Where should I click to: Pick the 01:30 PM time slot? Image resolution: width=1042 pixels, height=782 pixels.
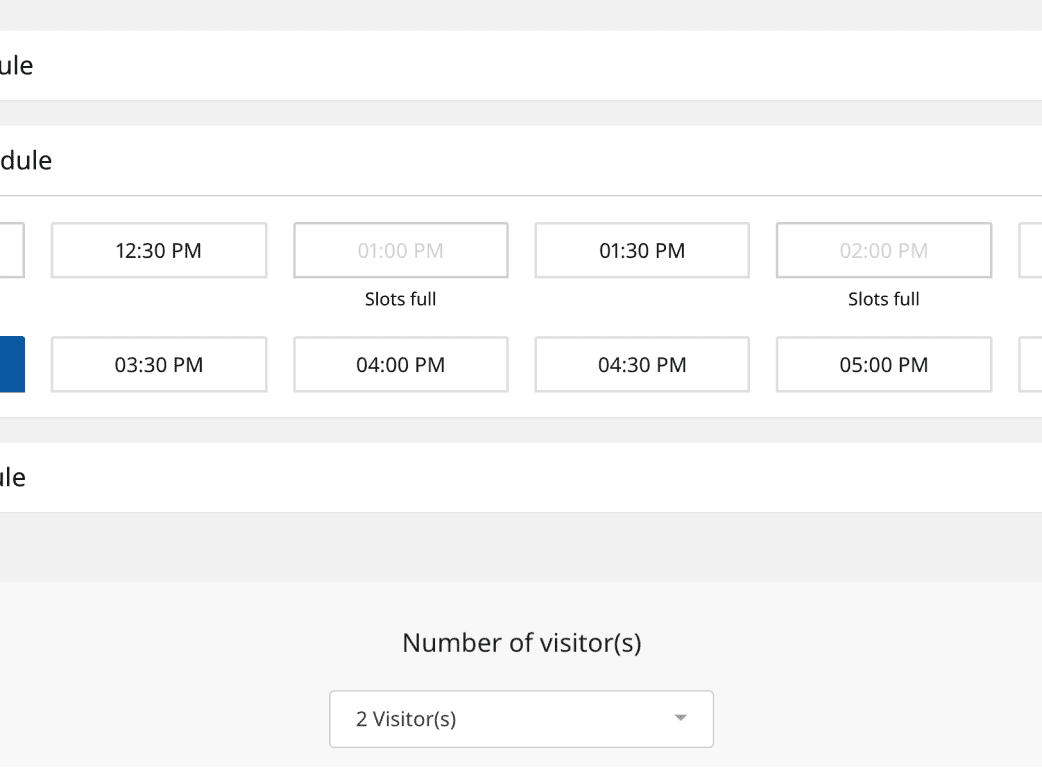pyautogui.click(x=641, y=251)
